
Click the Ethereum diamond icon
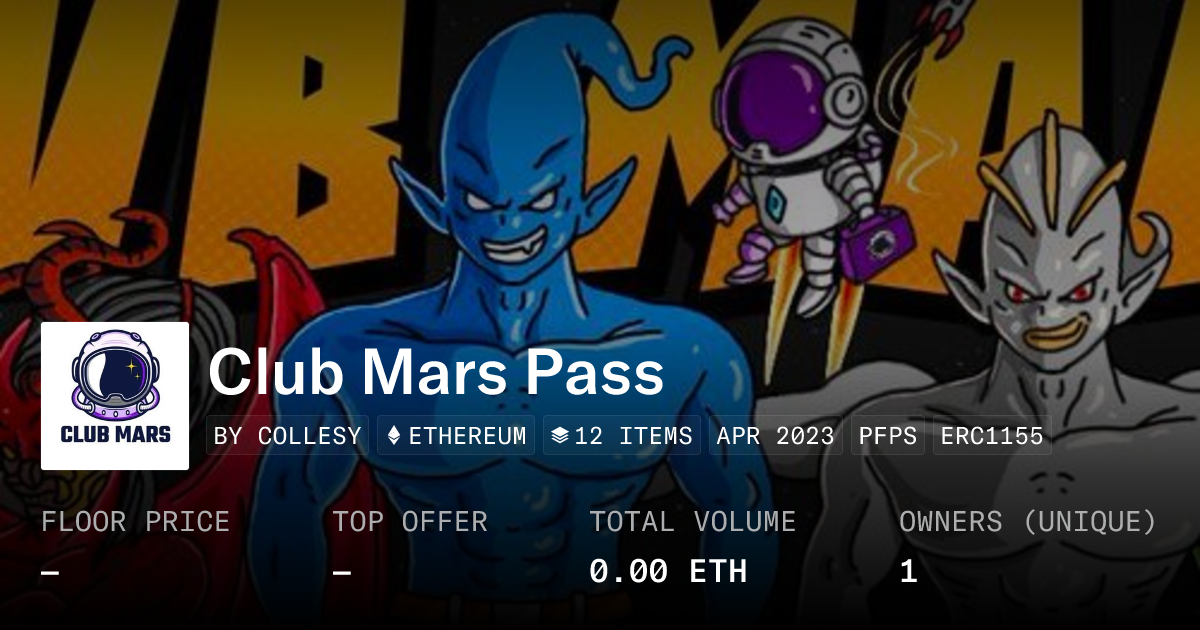point(394,436)
